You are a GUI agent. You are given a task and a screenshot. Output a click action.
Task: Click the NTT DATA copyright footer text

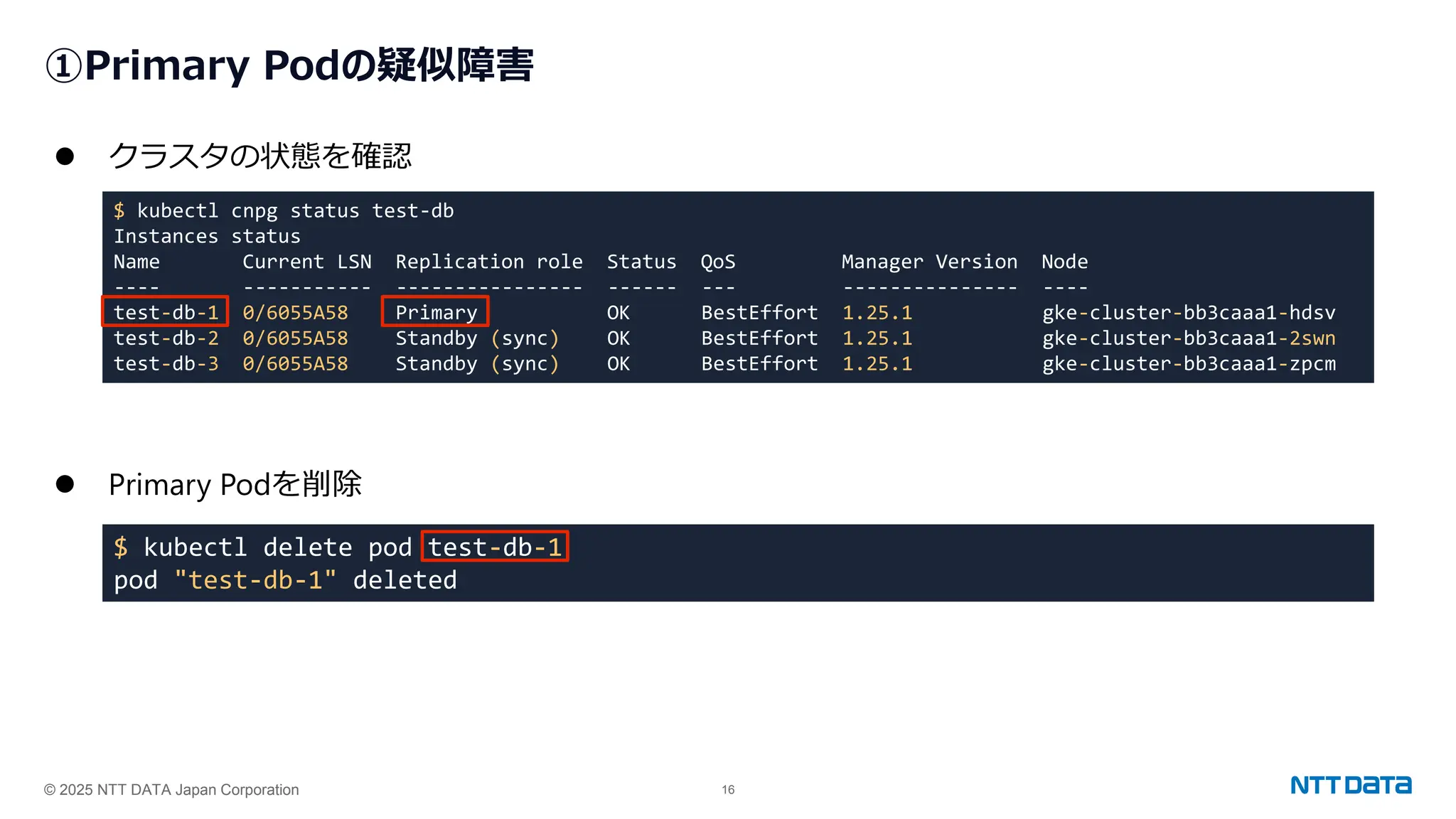pos(171,790)
